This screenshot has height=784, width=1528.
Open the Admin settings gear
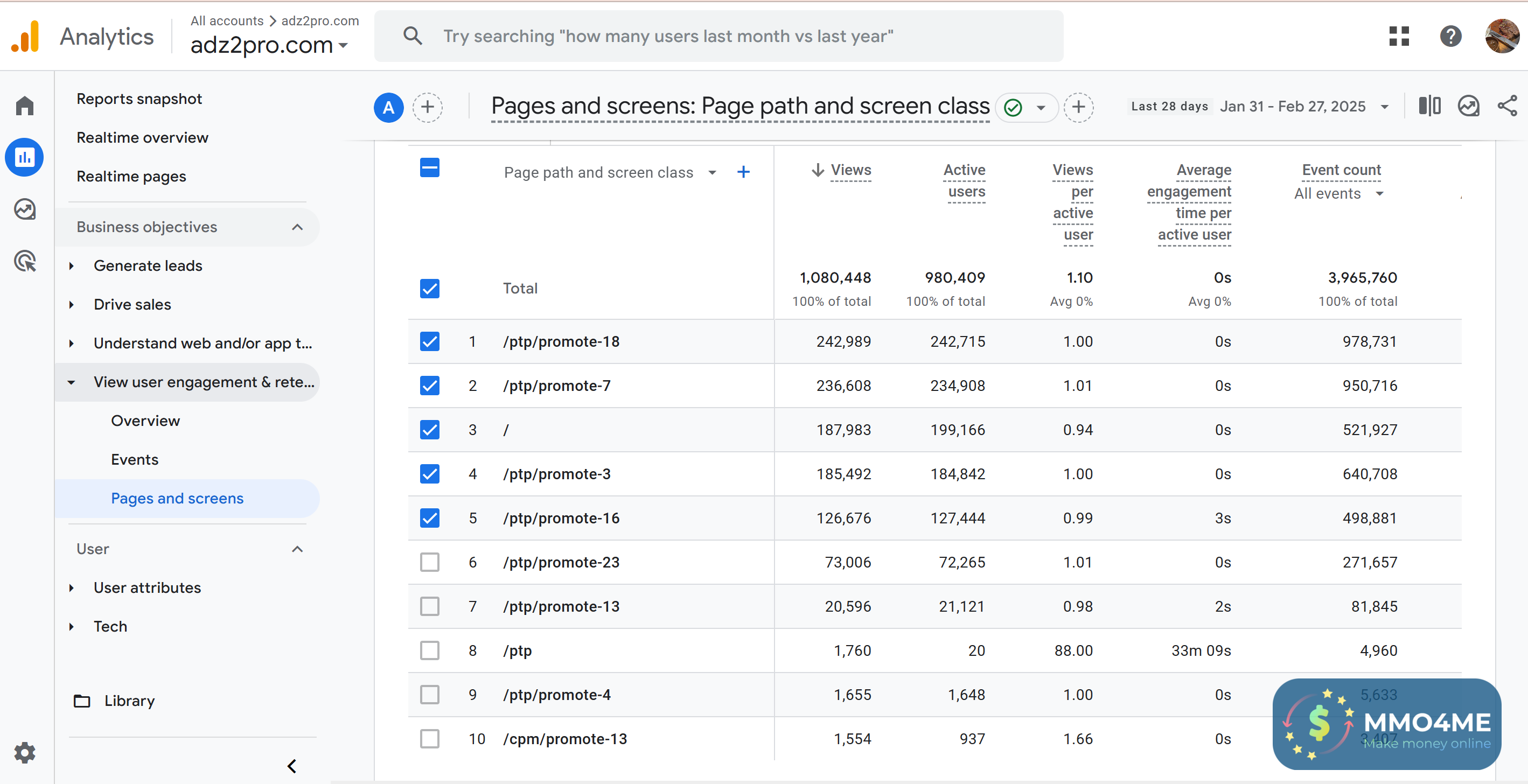24,753
